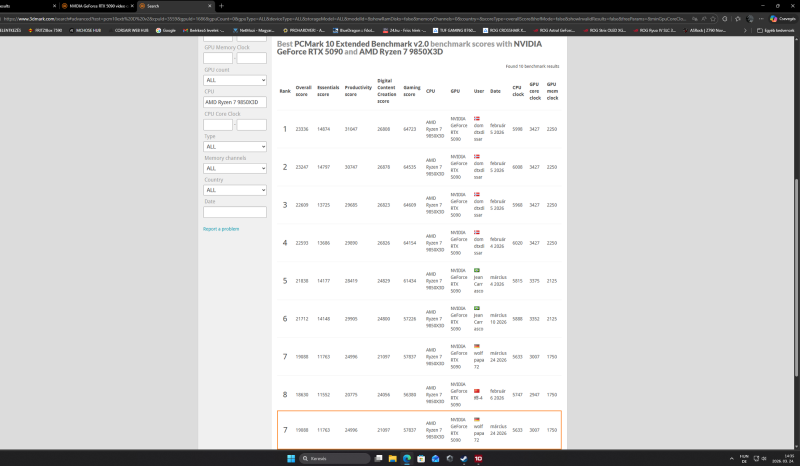Viewport: 800px width, 466px height.
Task: Expand the Type dropdown
Action: (x=235, y=146)
